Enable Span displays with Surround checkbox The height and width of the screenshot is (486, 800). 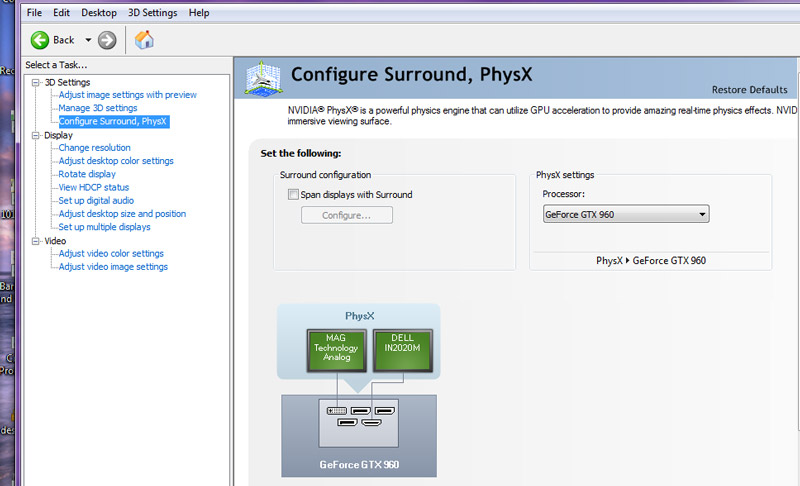(293, 194)
